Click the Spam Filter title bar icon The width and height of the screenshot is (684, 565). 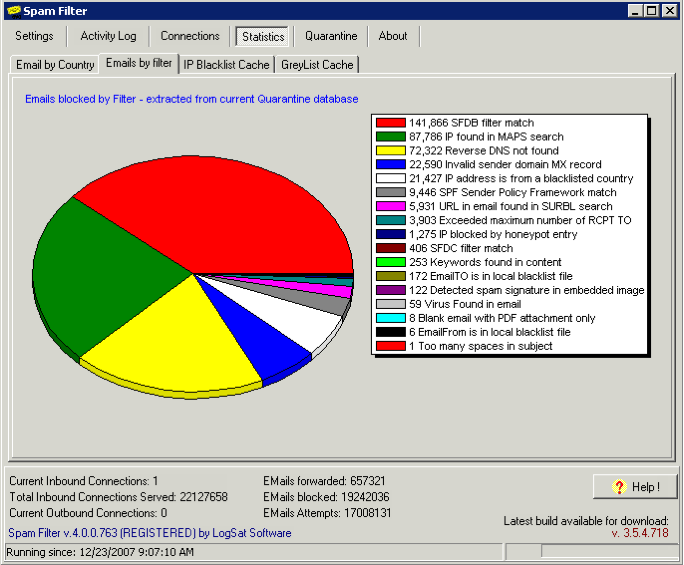coord(12,11)
